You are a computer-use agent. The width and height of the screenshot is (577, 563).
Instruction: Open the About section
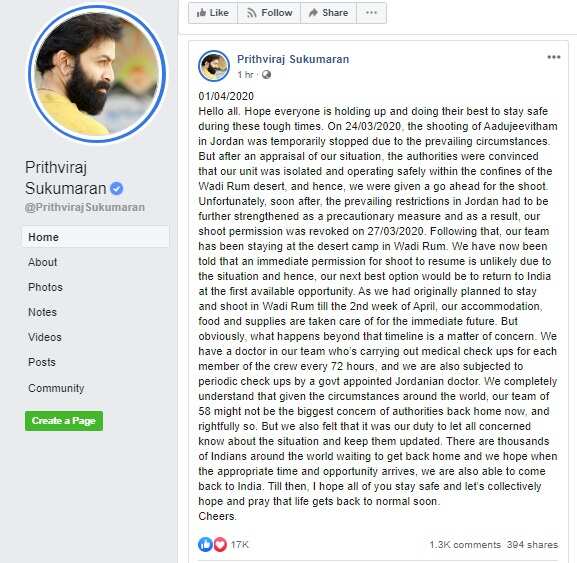(x=43, y=262)
